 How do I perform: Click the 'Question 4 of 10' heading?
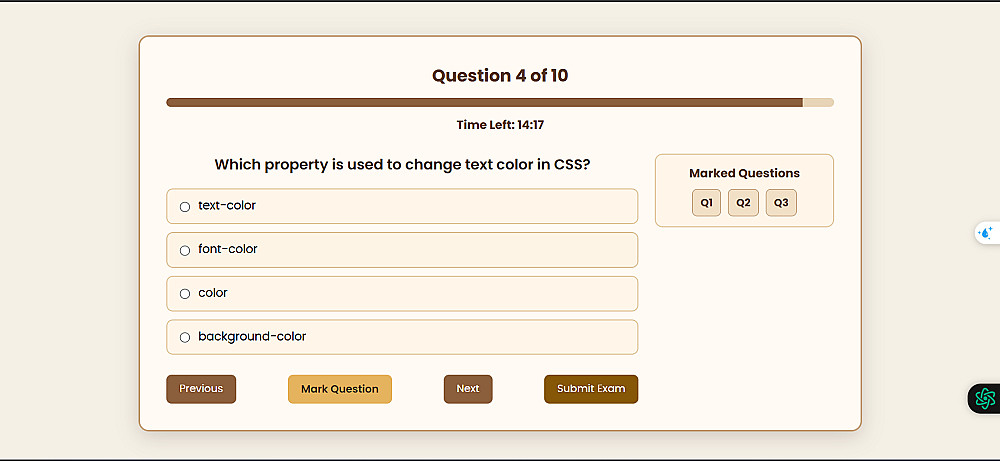tap(500, 76)
